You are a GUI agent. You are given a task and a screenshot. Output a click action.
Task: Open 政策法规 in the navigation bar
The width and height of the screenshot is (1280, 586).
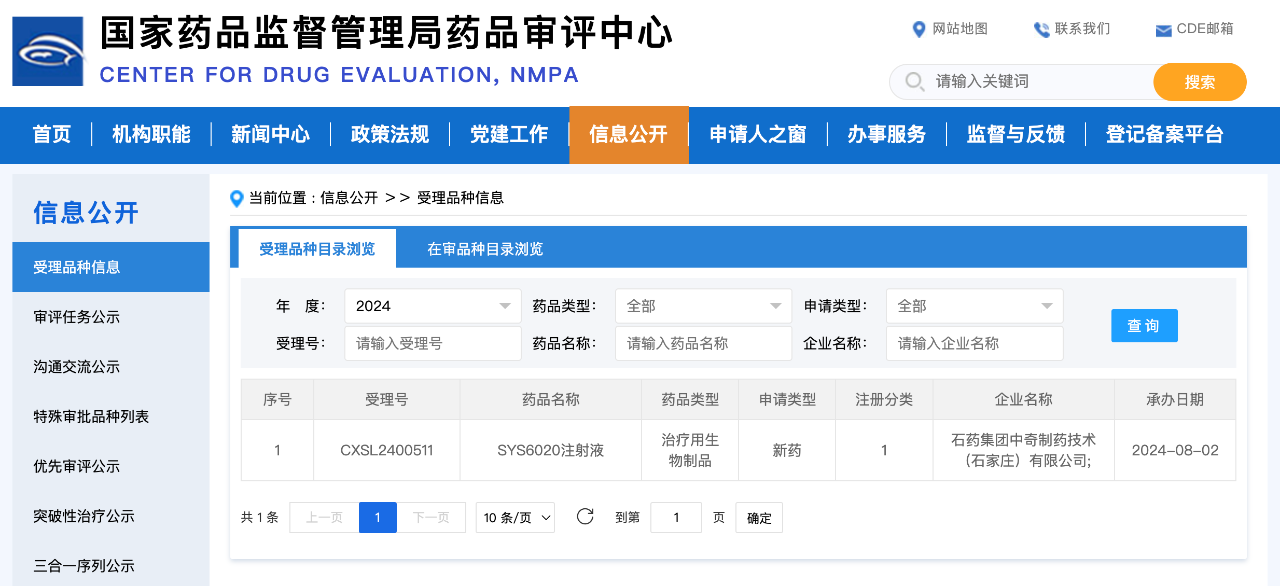click(x=389, y=134)
